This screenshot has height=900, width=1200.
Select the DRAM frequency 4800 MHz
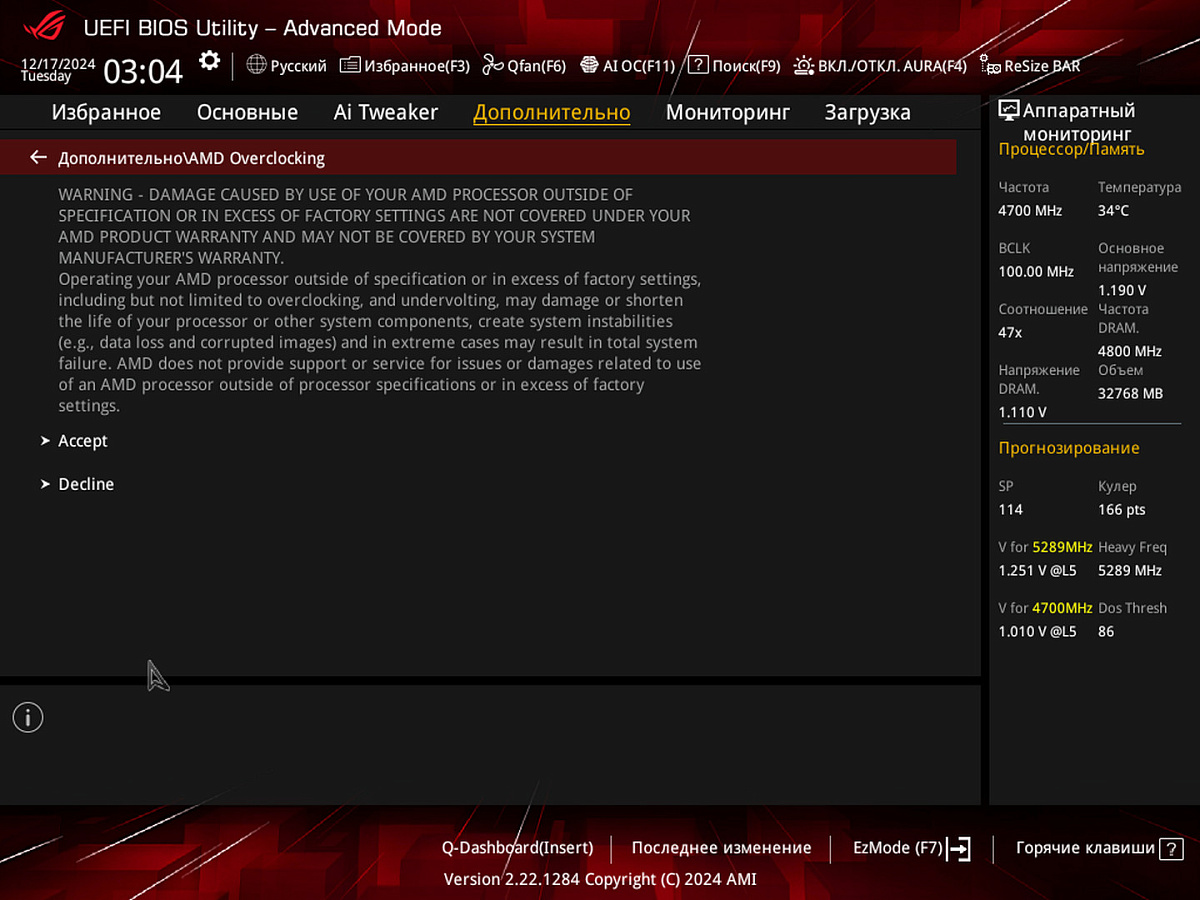(1130, 351)
